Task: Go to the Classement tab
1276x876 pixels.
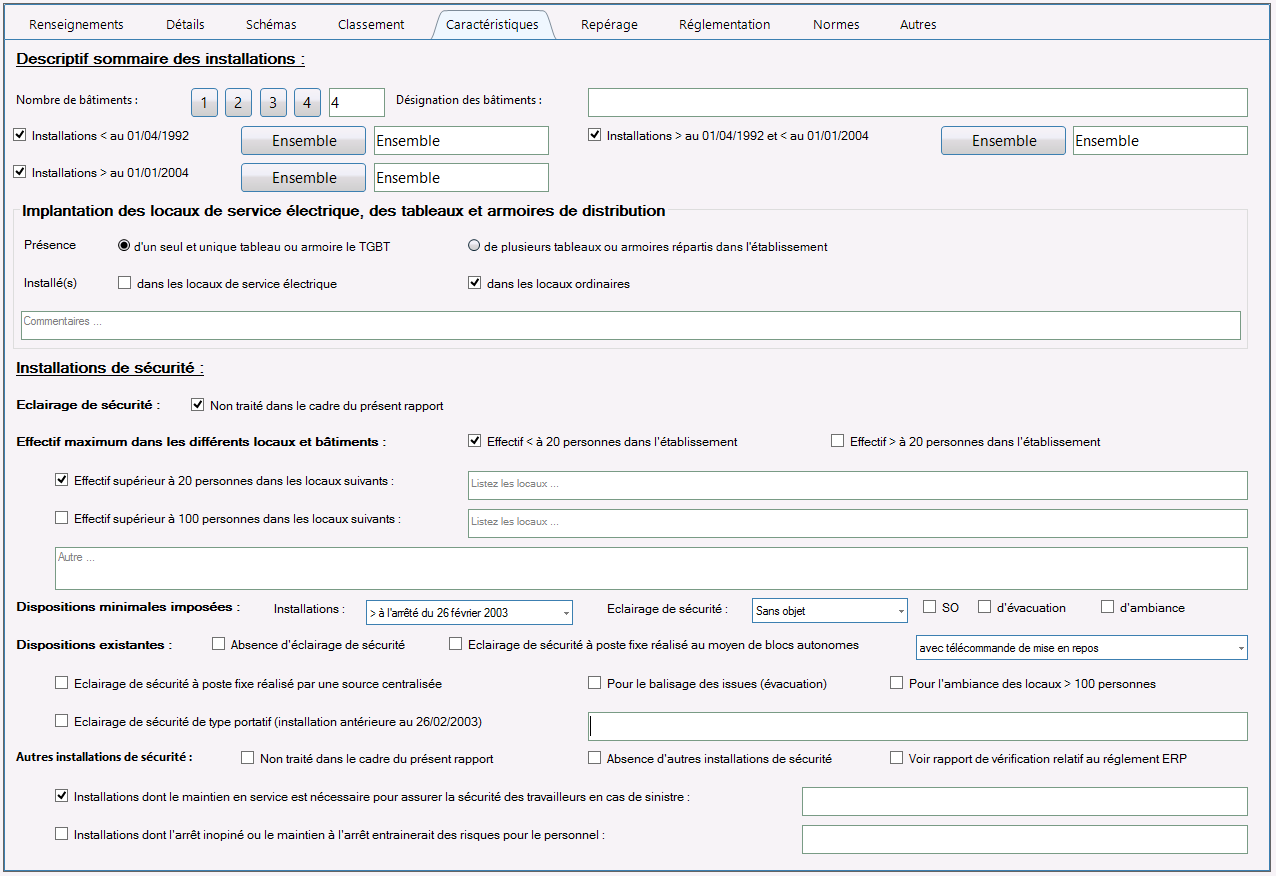Action: (371, 24)
